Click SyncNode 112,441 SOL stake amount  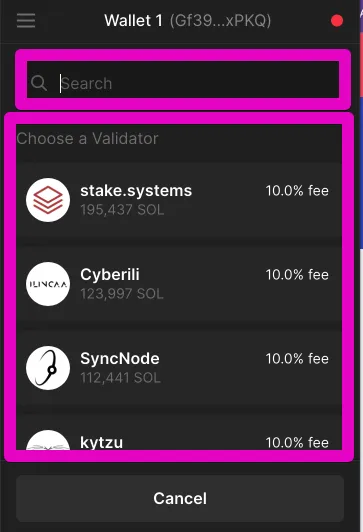click(120, 378)
